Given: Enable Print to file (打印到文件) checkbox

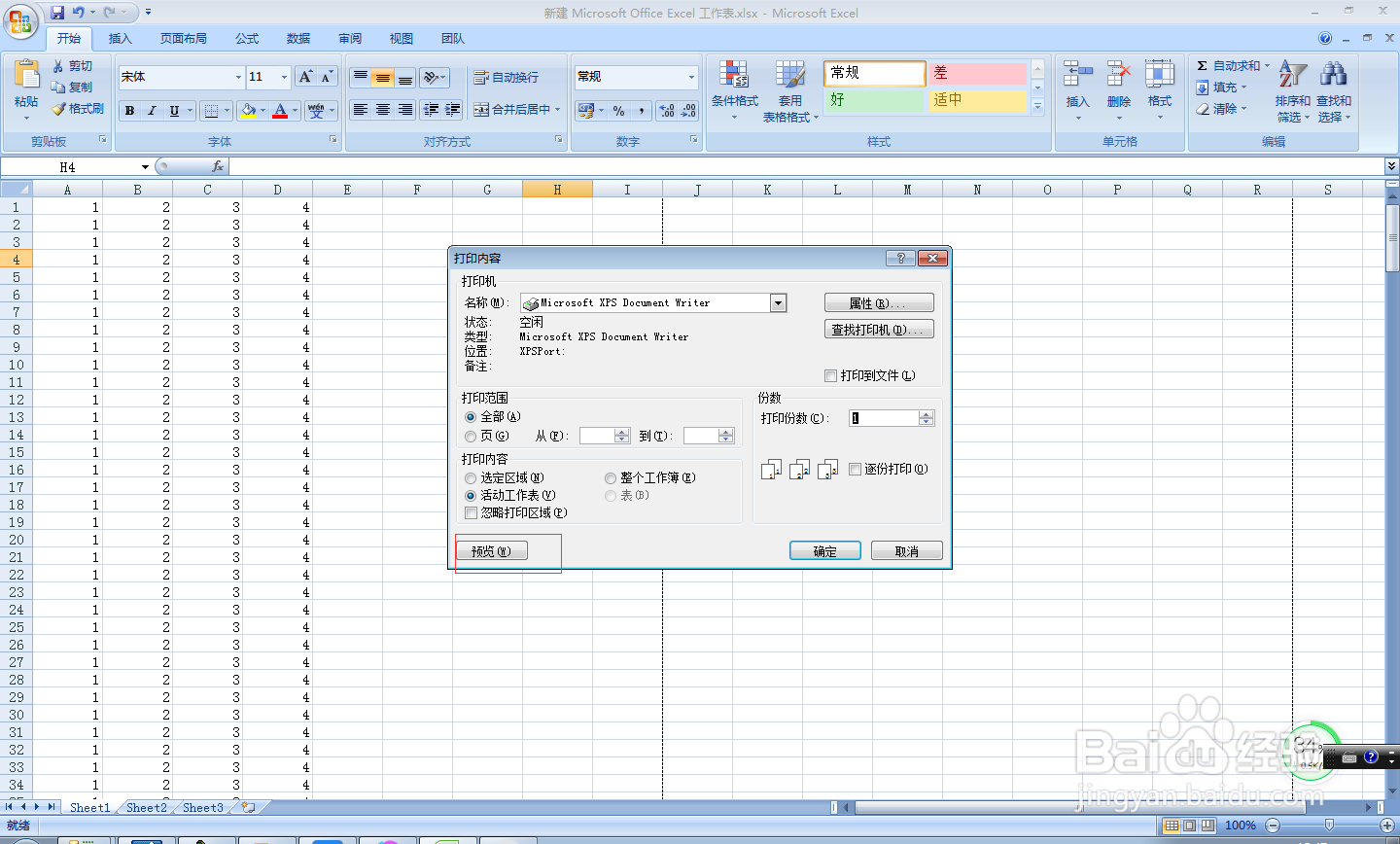Looking at the screenshot, I should pos(830,375).
